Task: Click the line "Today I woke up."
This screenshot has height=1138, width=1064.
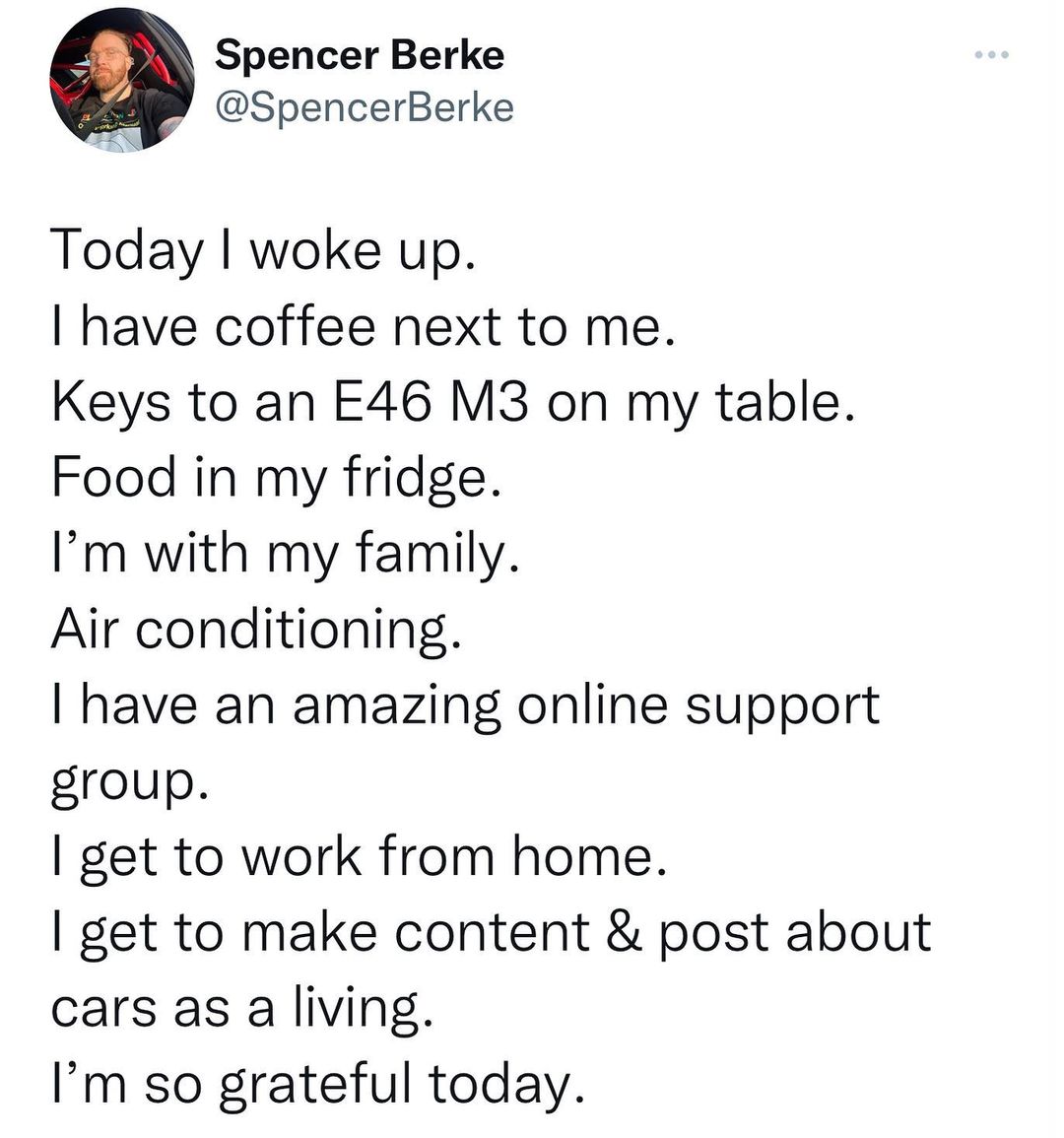Action: pos(264,250)
